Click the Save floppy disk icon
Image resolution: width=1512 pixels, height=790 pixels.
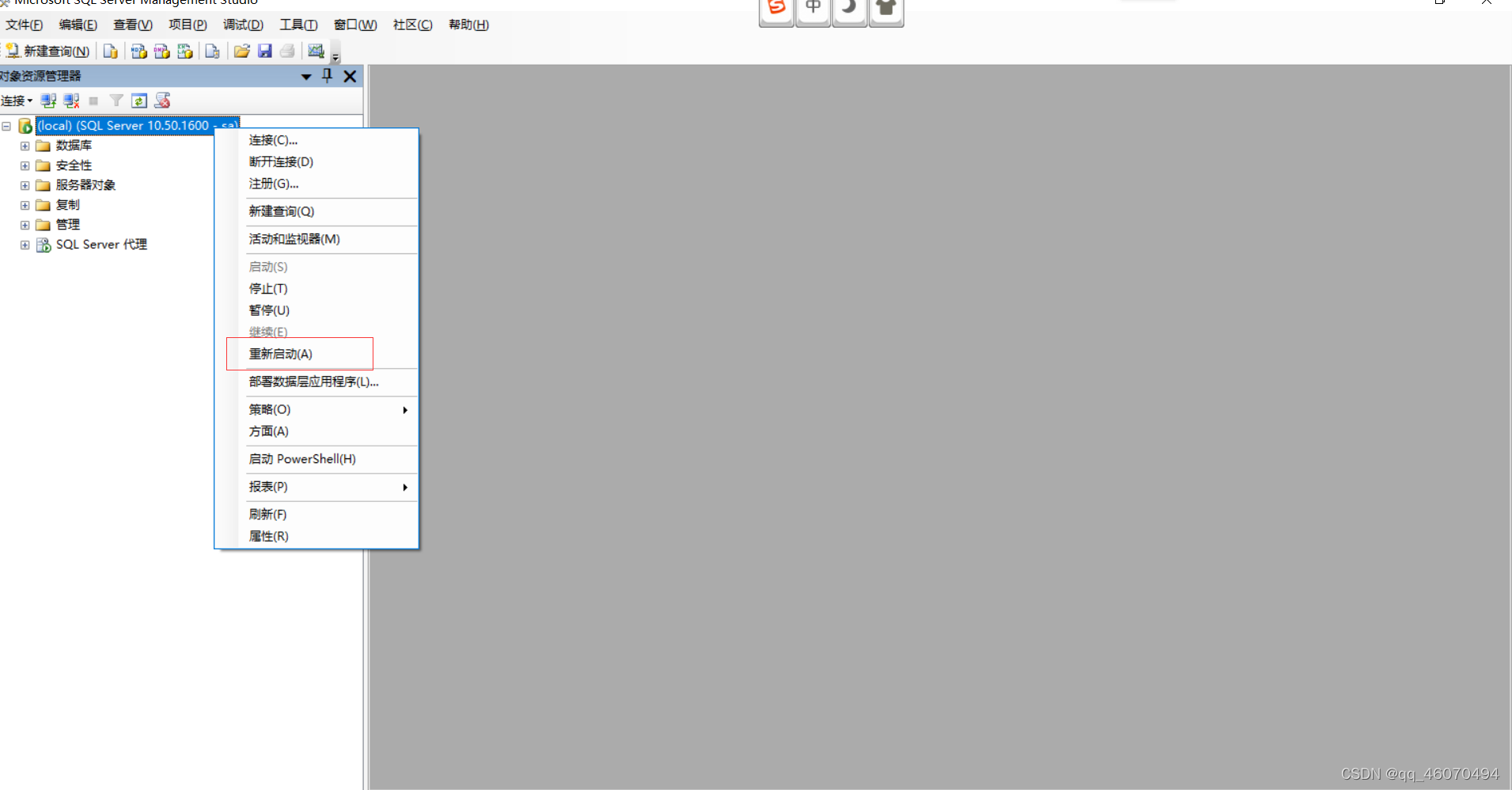(265, 51)
